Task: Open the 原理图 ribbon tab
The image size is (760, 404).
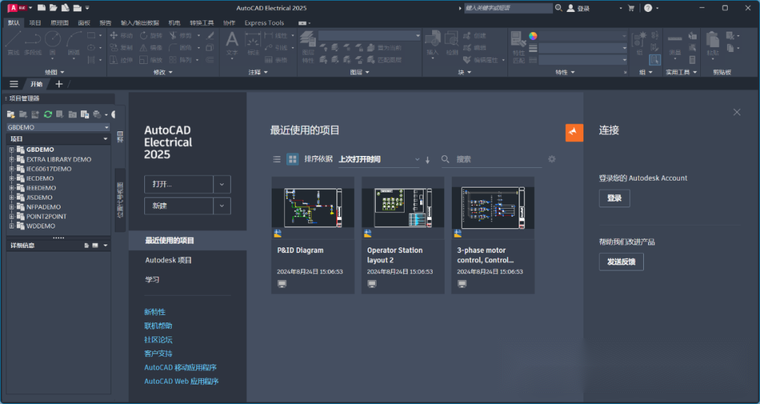Action: coord(59,22)
